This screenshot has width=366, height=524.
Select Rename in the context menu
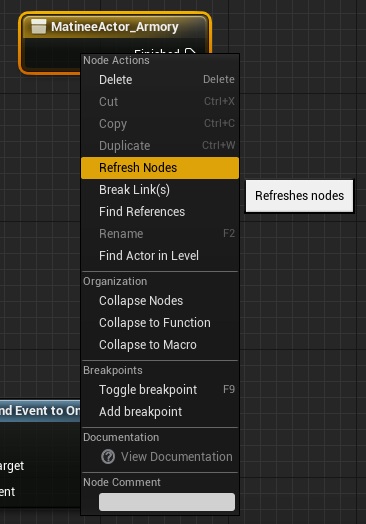click(x=160, y=234)
